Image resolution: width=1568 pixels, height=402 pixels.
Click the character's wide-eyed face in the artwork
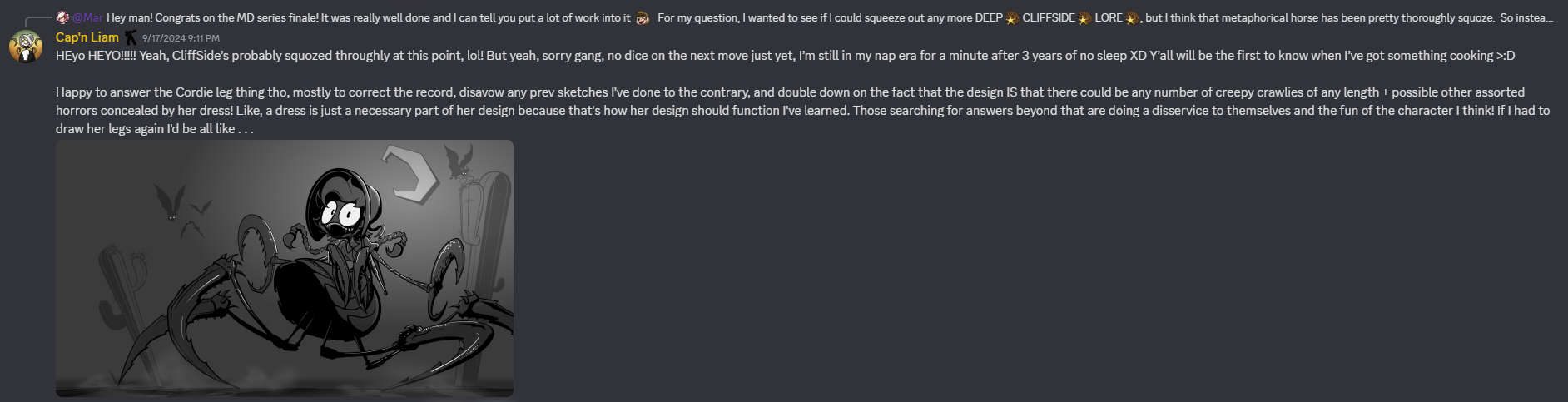[x=343, y=216]
